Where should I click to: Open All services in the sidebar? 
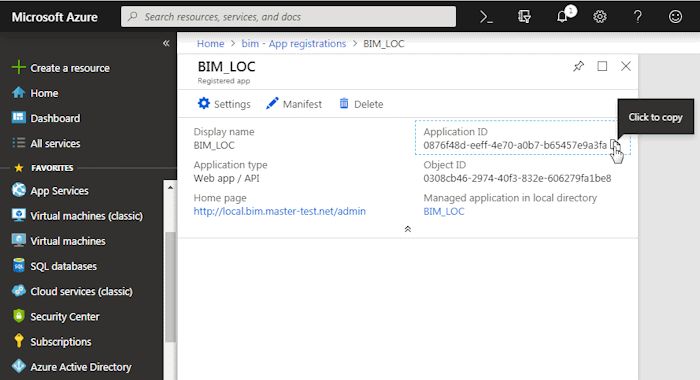click(55, 143)
